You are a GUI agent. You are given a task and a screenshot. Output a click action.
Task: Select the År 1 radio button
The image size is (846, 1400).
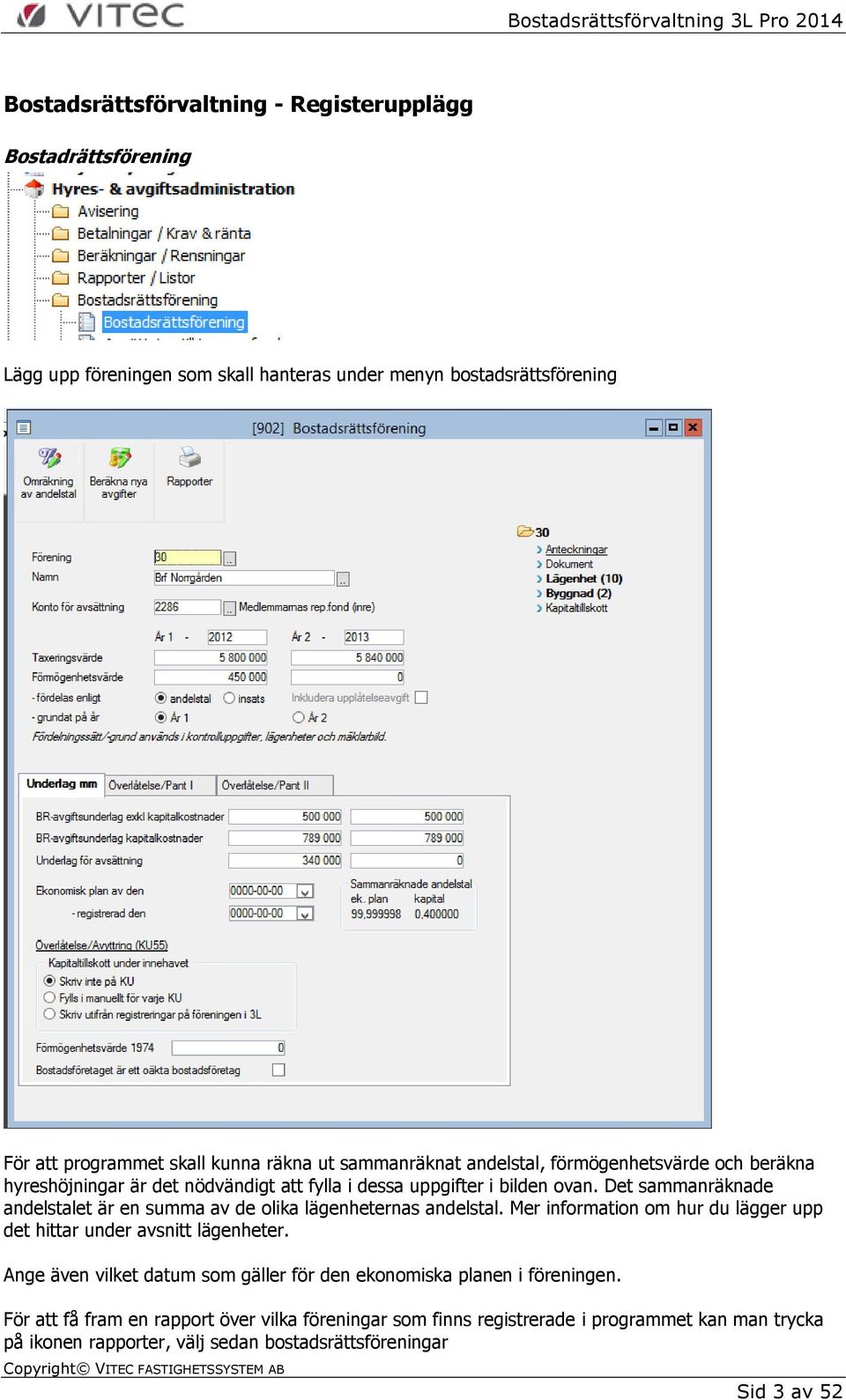pos(160,717)
